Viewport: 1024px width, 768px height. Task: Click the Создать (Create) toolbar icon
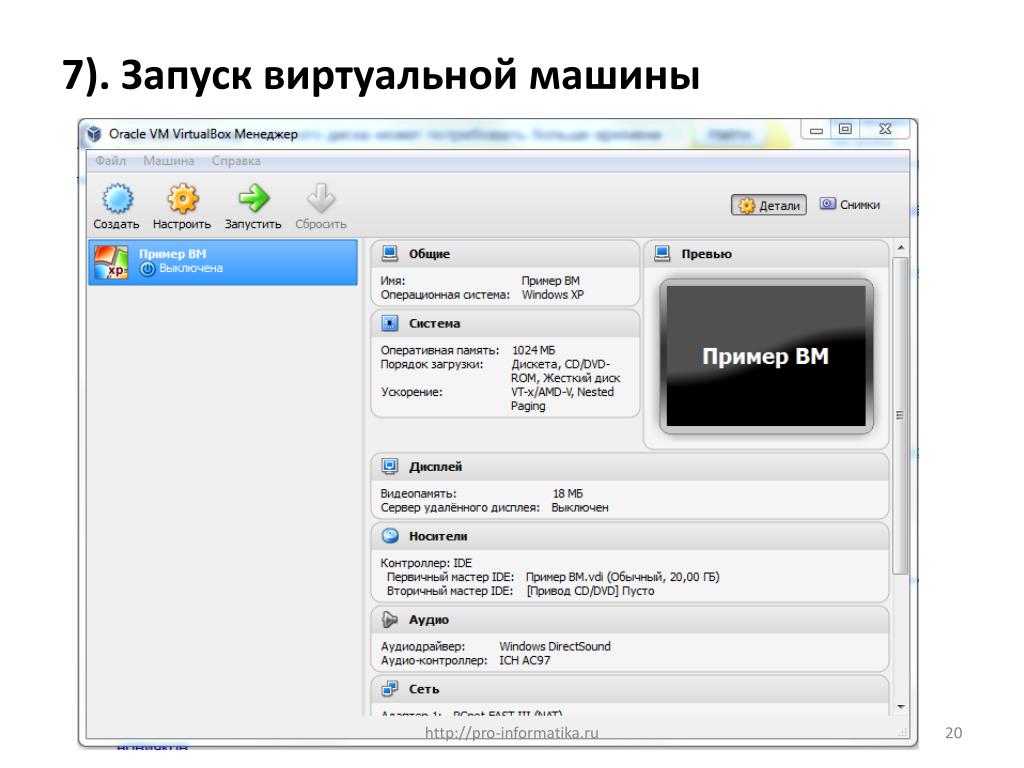[x=118, y=199]
